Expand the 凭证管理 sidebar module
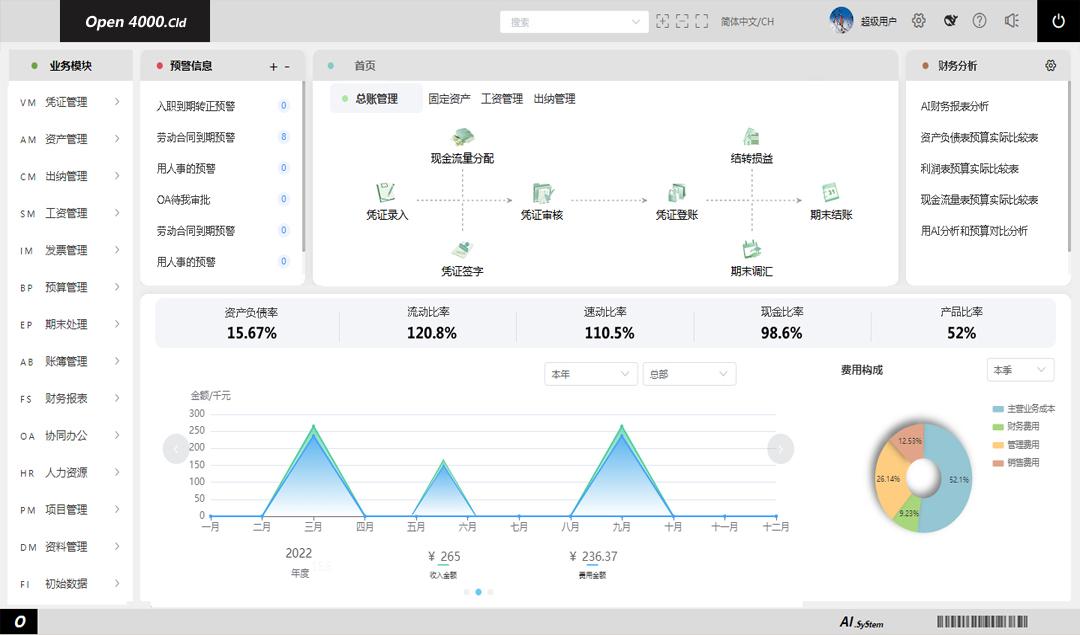 (x=70, y=102)
